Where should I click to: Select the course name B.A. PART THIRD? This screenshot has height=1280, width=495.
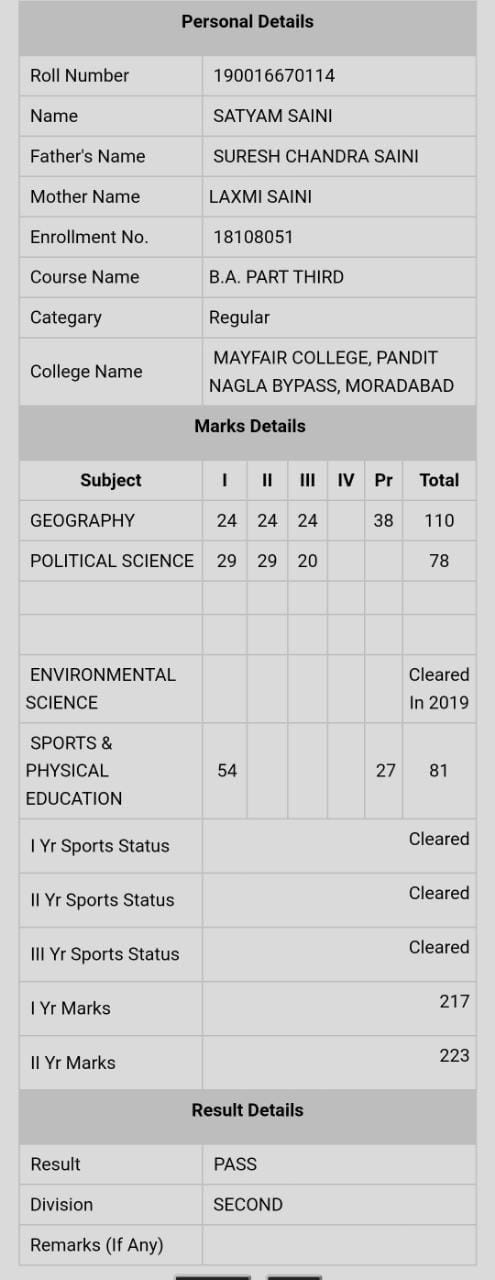click(276, 277)
